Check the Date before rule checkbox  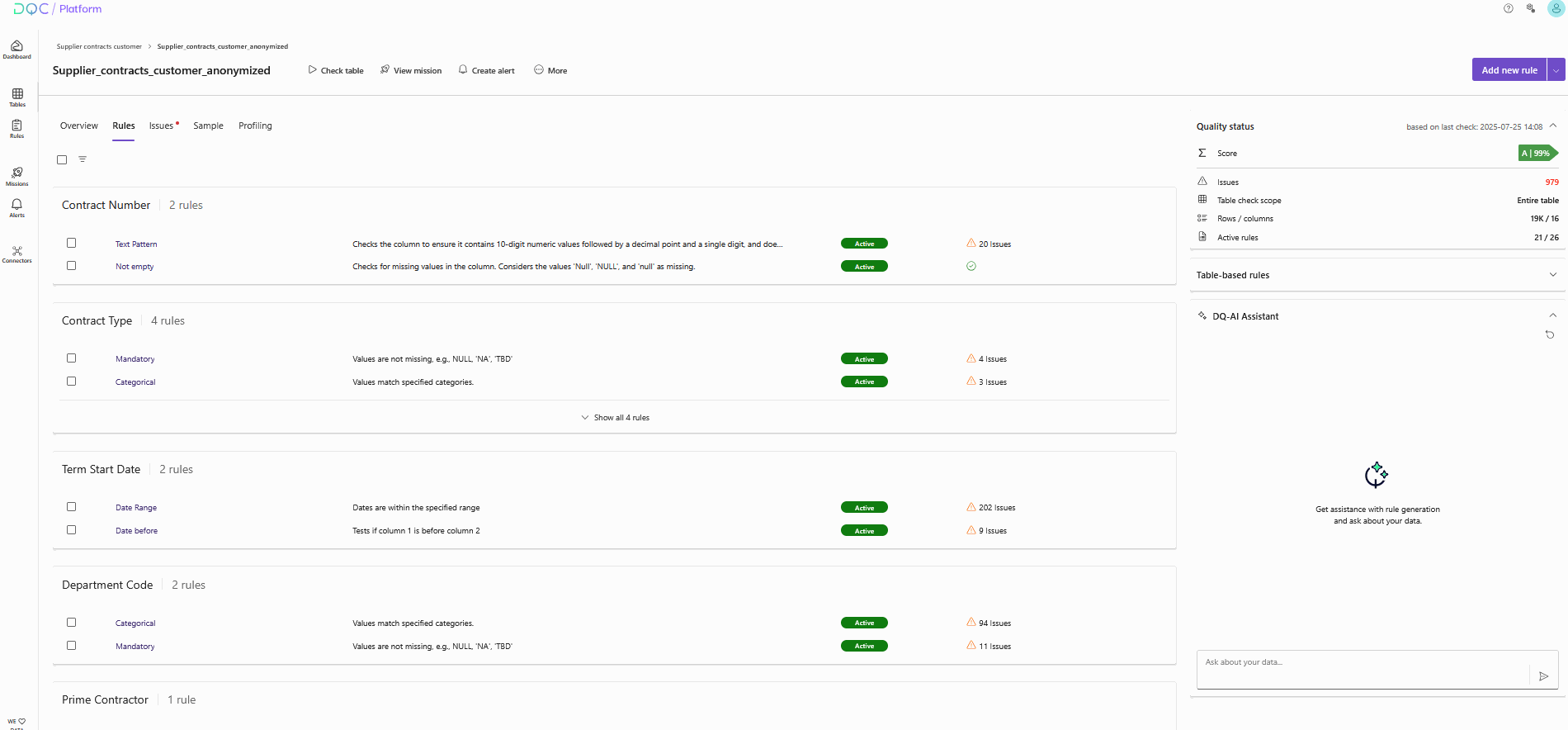[72, 530]
